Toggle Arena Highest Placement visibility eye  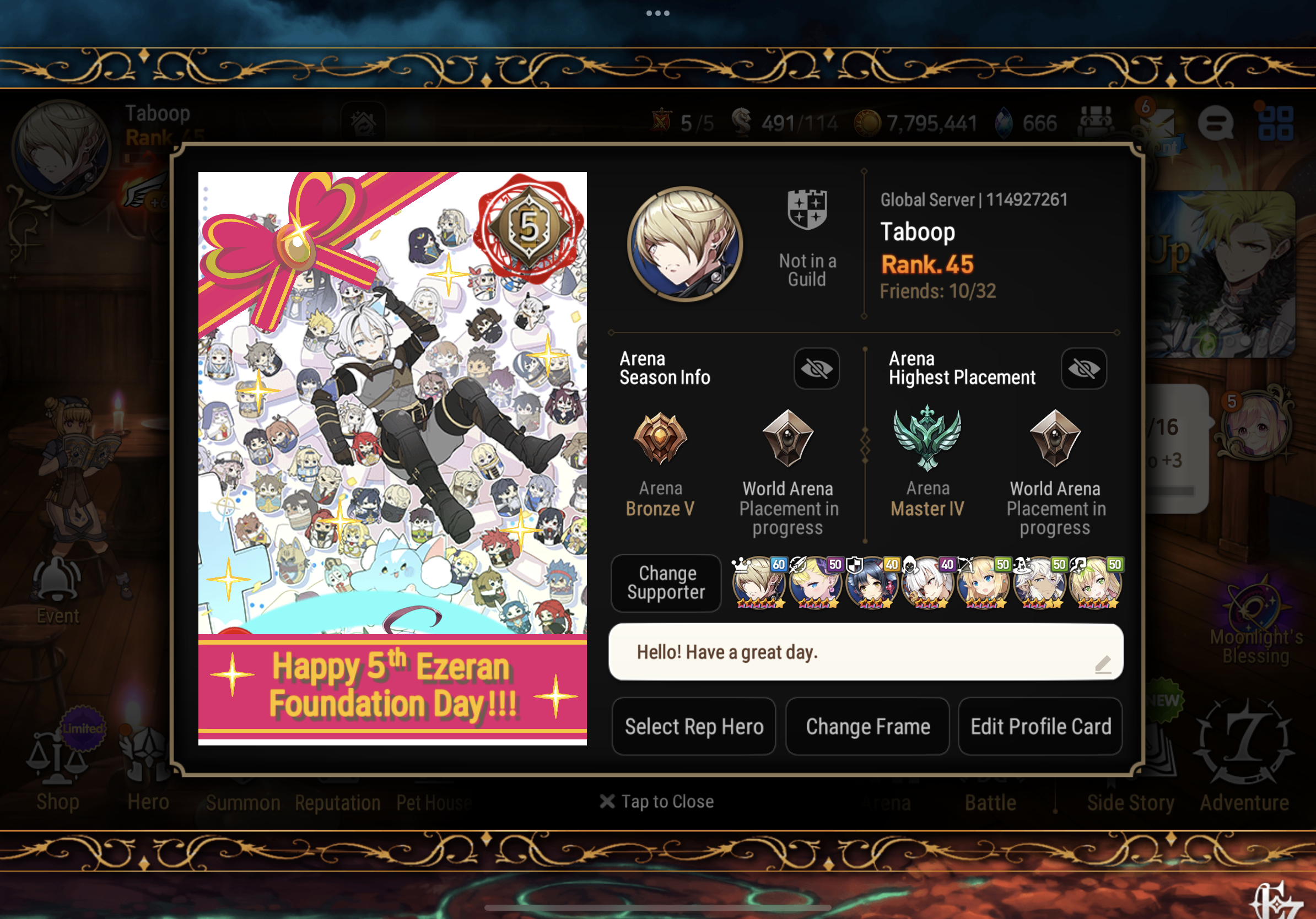(x=1083, y=369)
